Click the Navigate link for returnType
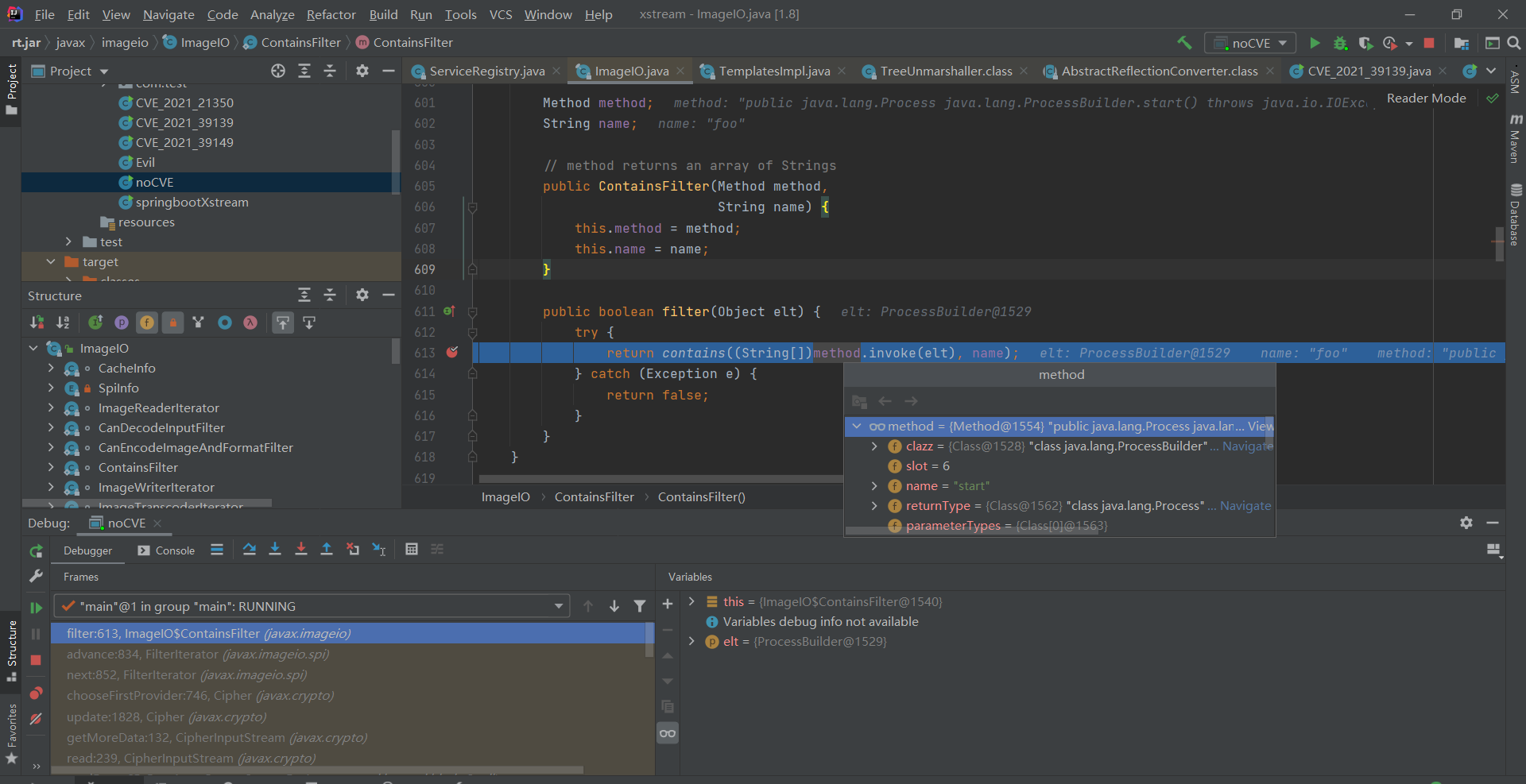 click(x=1247, y=505)
